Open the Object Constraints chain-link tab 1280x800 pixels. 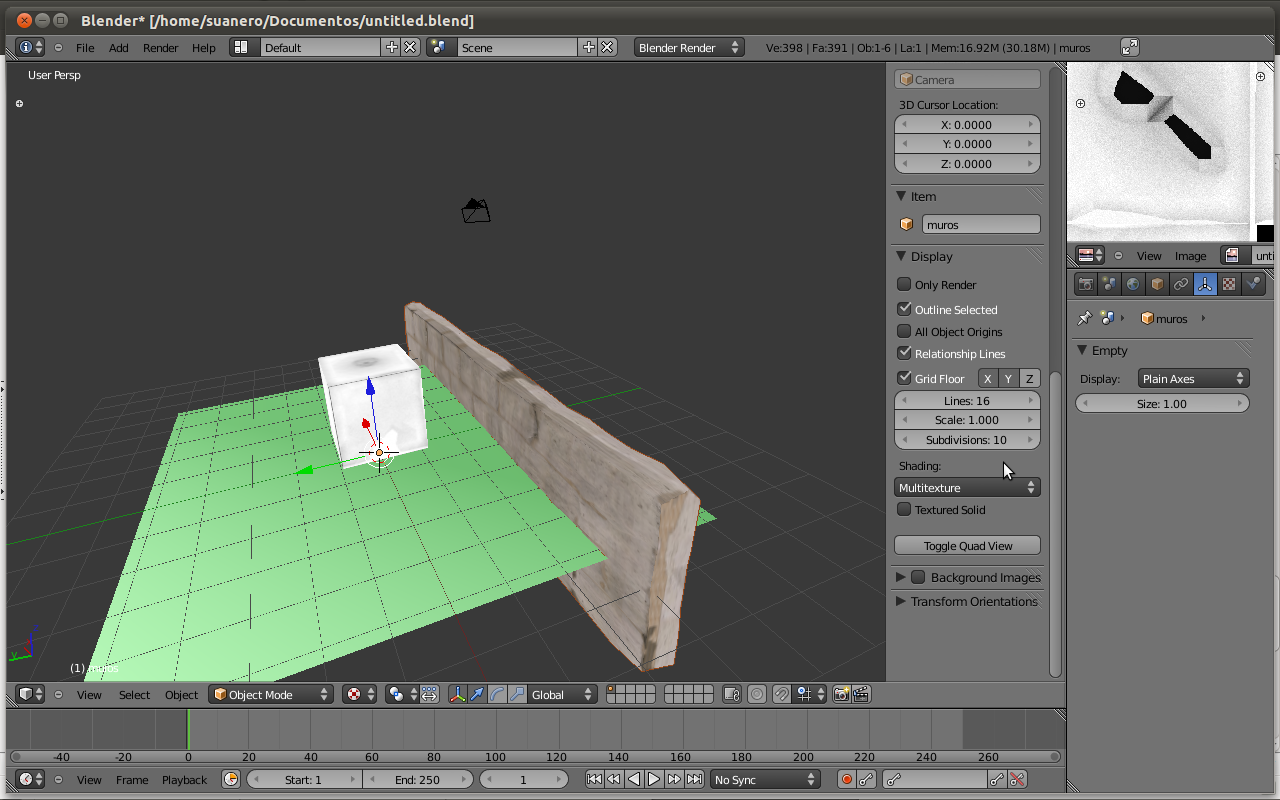[x=1181, y=285]
